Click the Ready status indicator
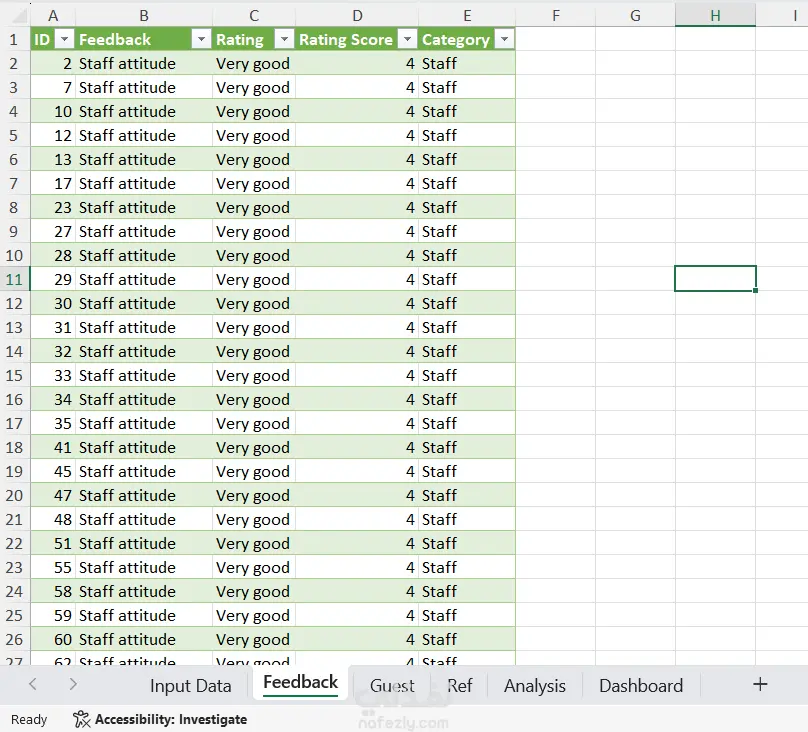 (x=29, y=719)
